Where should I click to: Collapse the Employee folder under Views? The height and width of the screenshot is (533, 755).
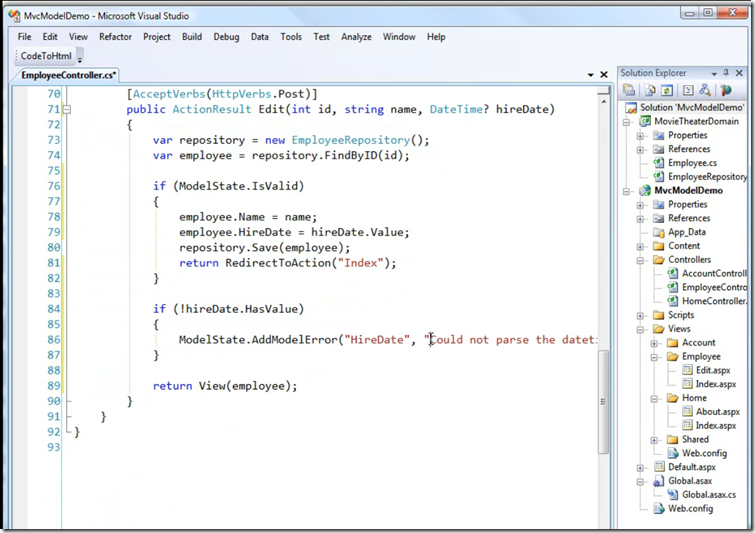(654, 357)
